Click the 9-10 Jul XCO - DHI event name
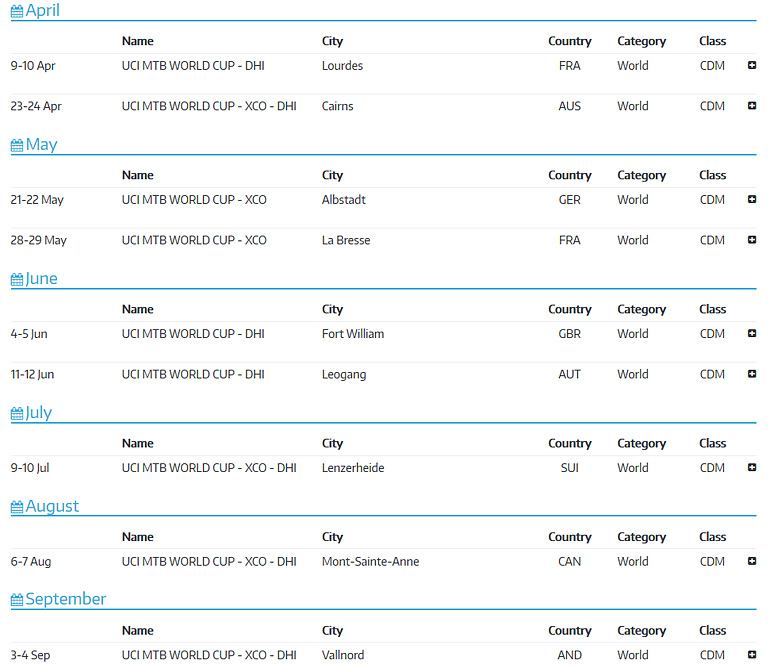Viewport: 770px width, 668px height. [209, 468]
